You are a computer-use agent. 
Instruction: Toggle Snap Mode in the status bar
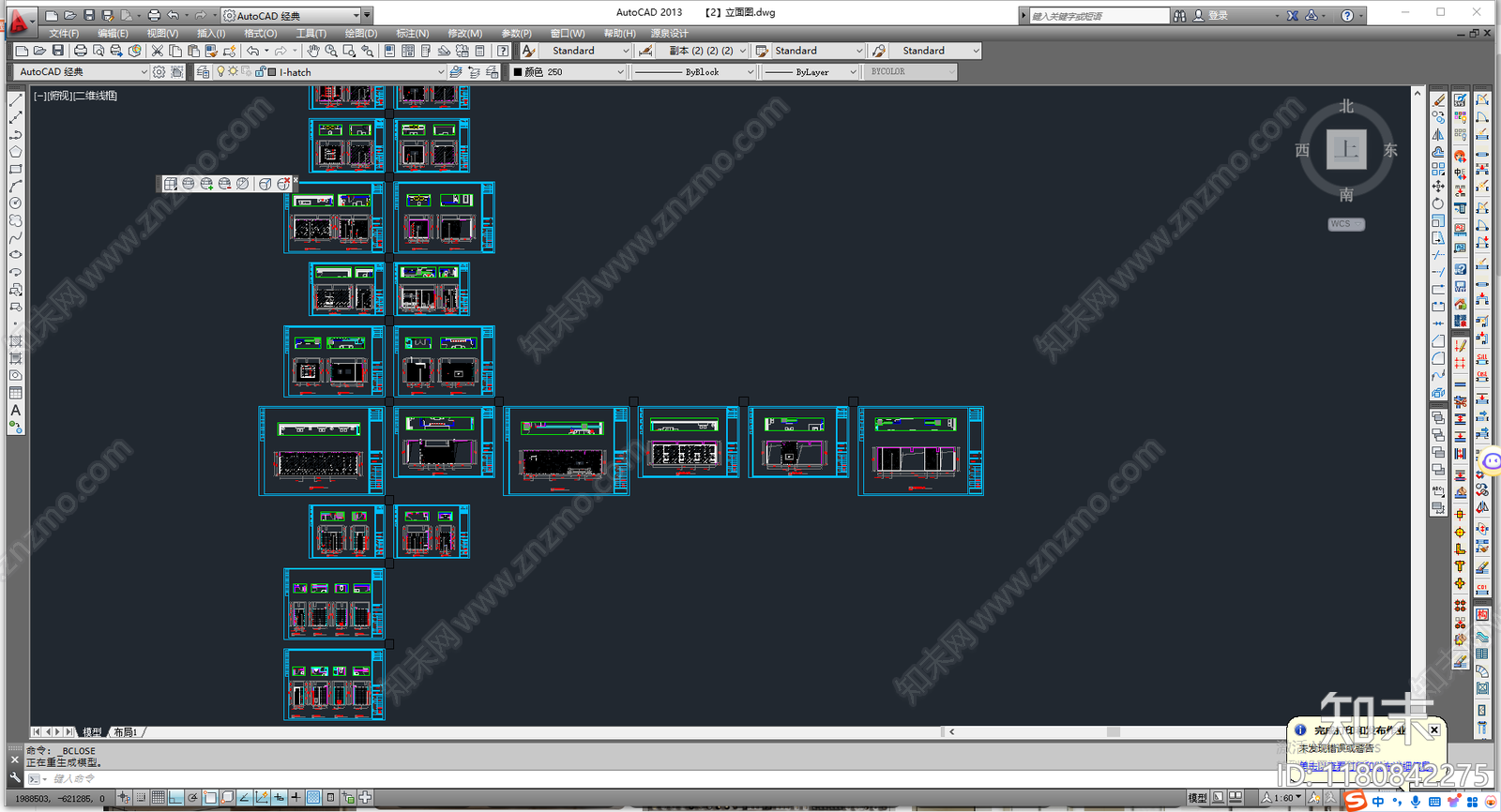coord(141,798)
